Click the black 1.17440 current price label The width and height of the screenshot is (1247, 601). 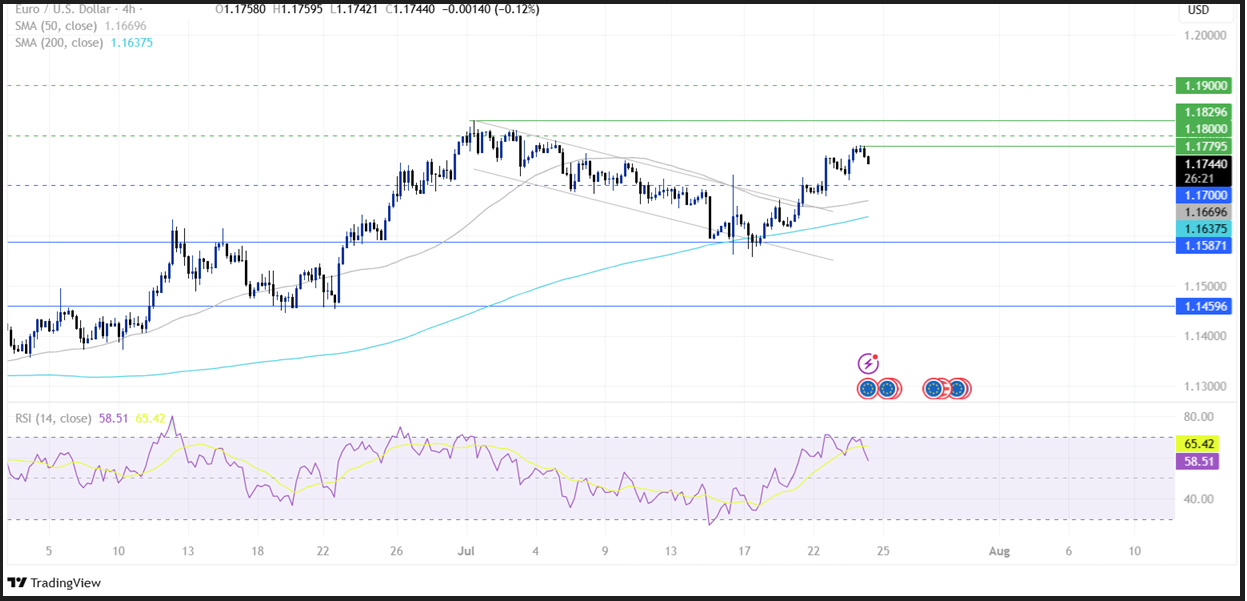[x=1204, y=163]
